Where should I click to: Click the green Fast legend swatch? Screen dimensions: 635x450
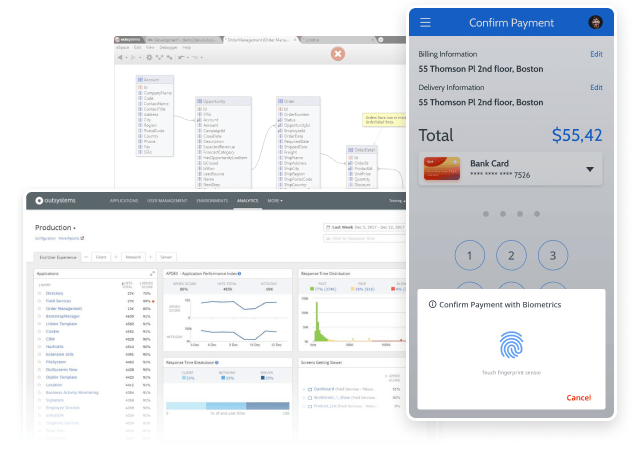312,289
